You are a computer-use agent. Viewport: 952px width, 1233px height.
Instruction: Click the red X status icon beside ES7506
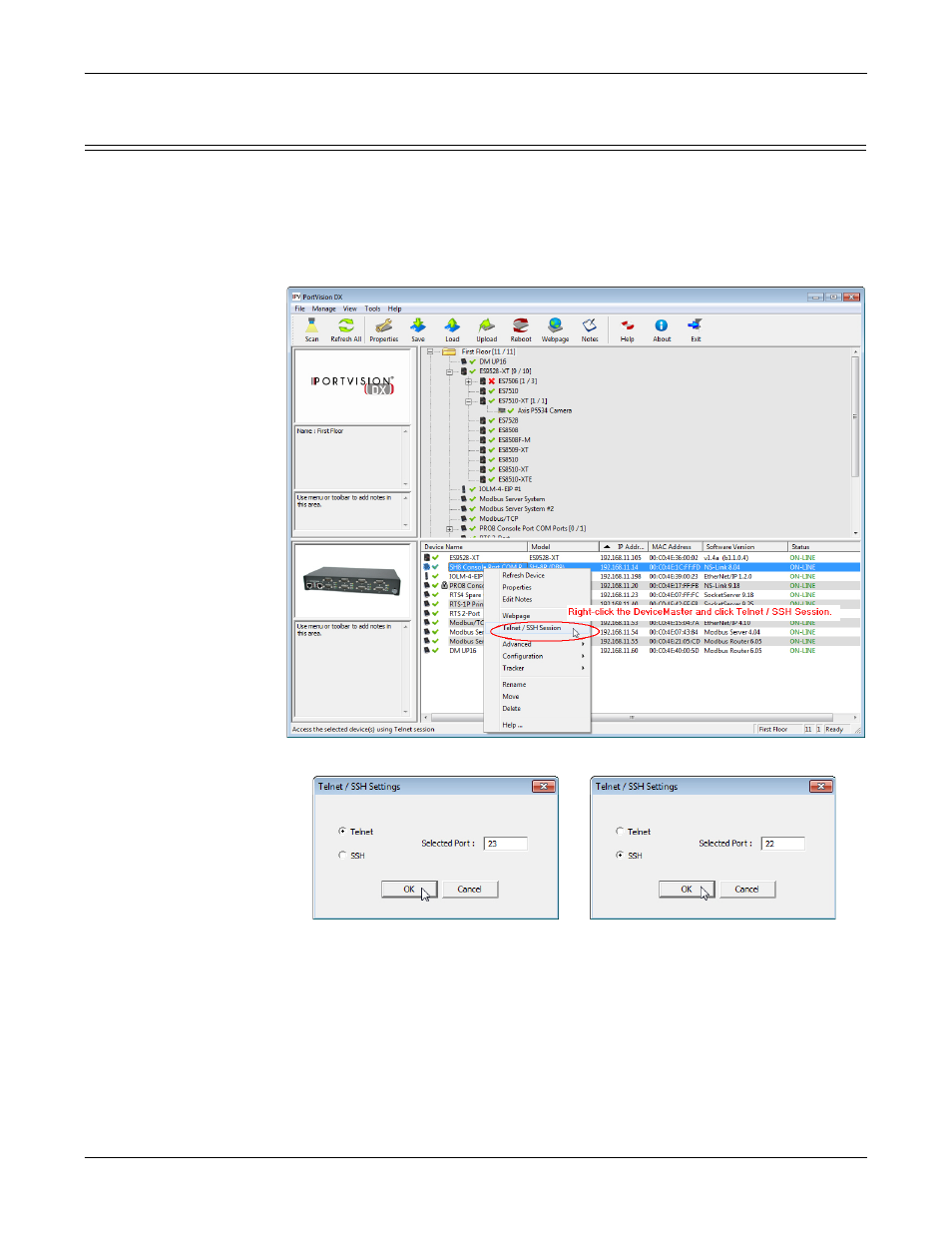[491, 380]
